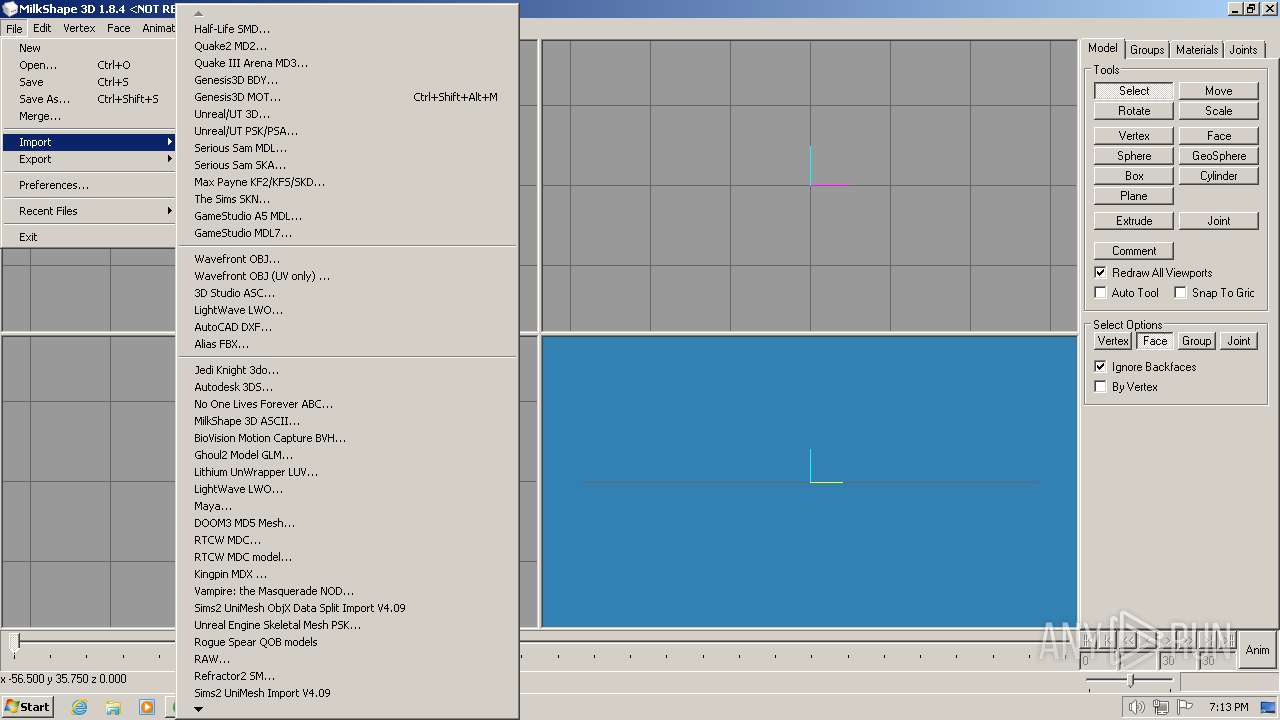The width and height of the screenshot is (1280, 720).
Task: Switch to the Model tab
Action: pyautogui.click(x=1103, y=48)
